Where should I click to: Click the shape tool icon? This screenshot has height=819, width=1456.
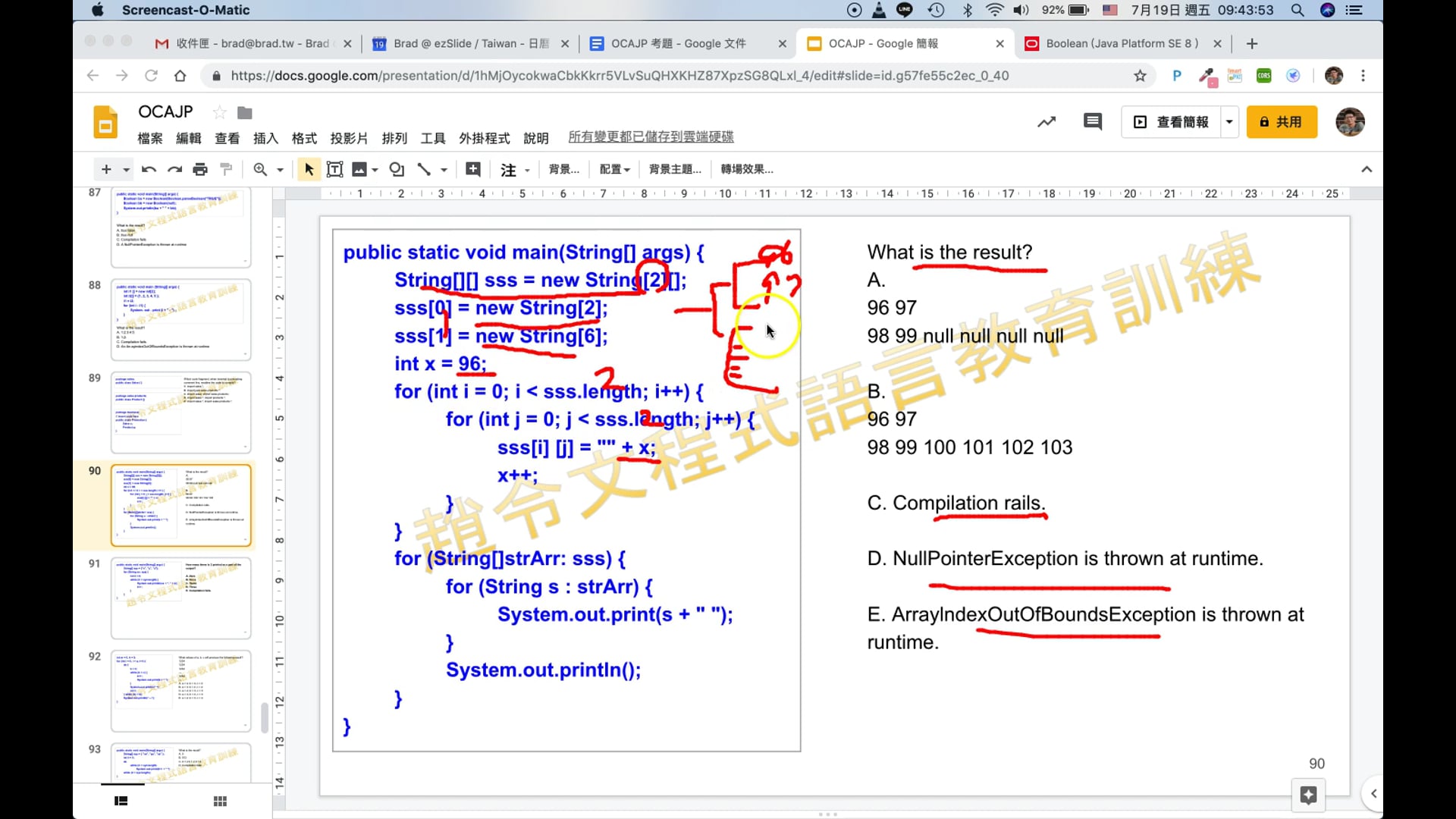(x=396, y=169)
